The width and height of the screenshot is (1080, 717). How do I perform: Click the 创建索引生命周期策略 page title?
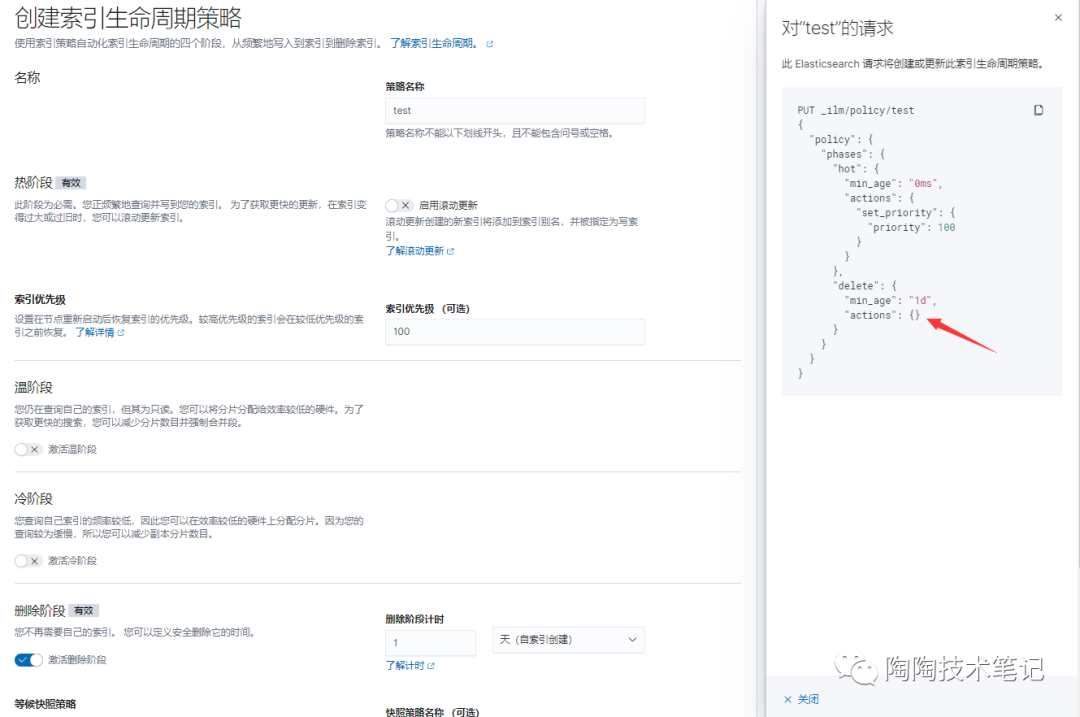pos(128,18)
